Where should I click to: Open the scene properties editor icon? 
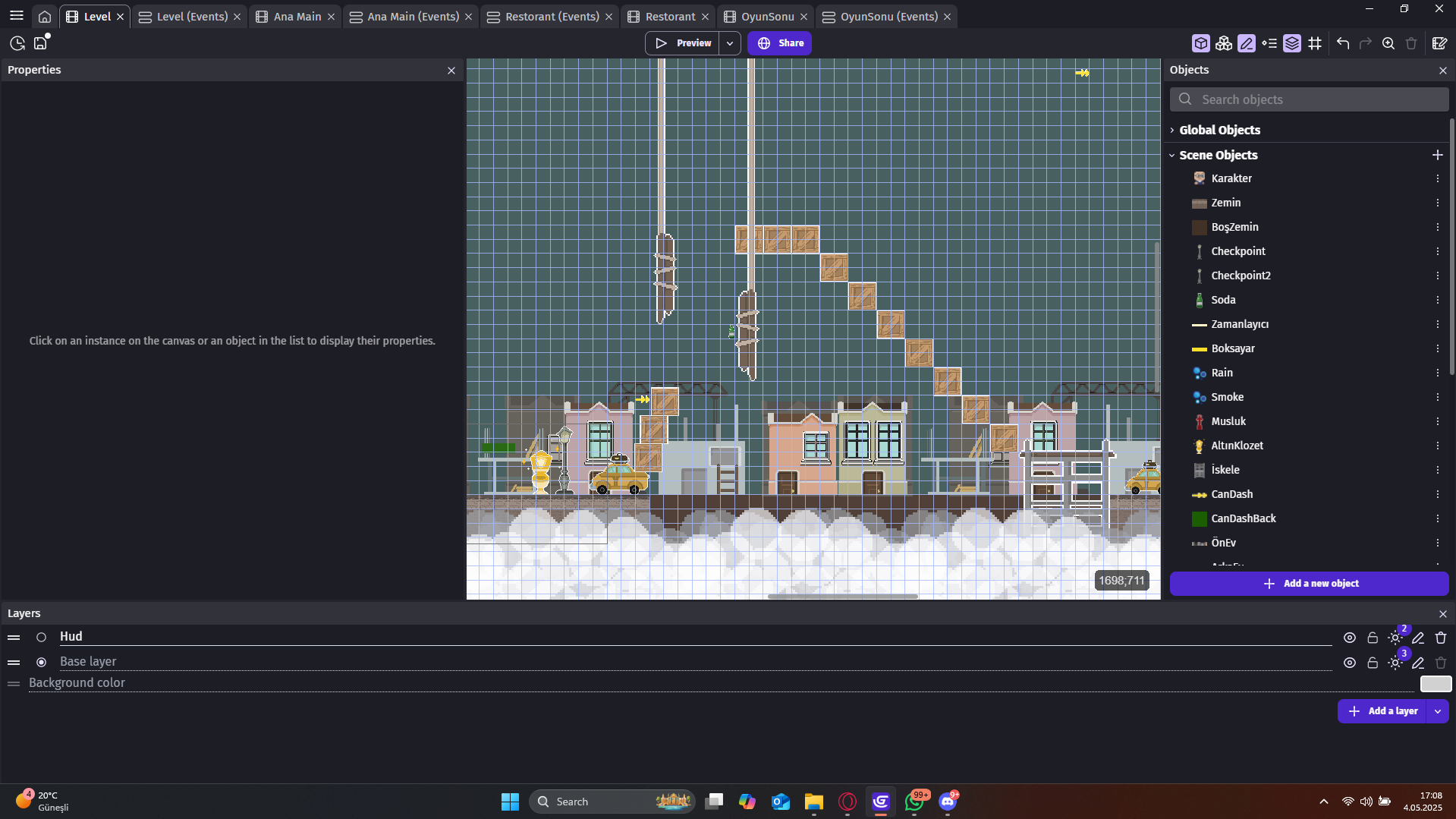coord(1439,43)
